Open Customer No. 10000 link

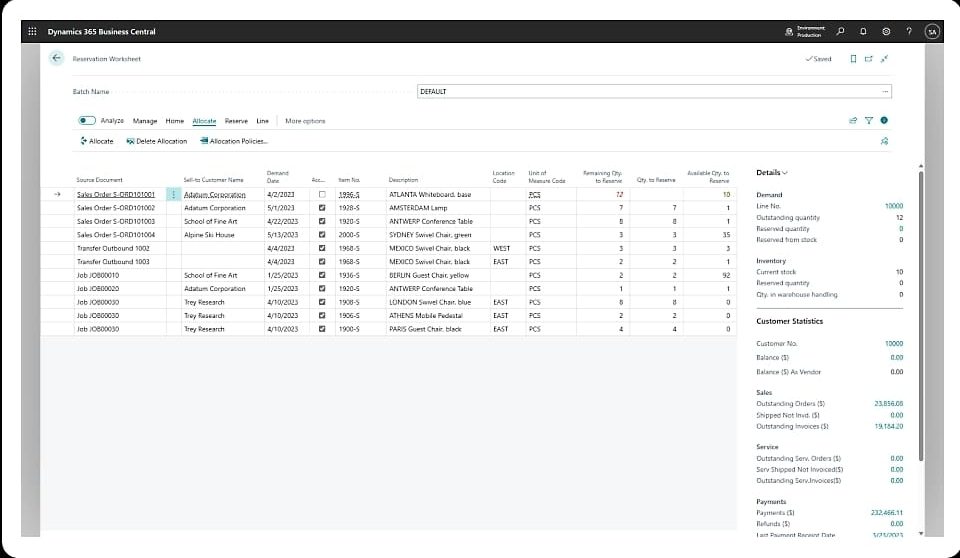coord(894,344)
